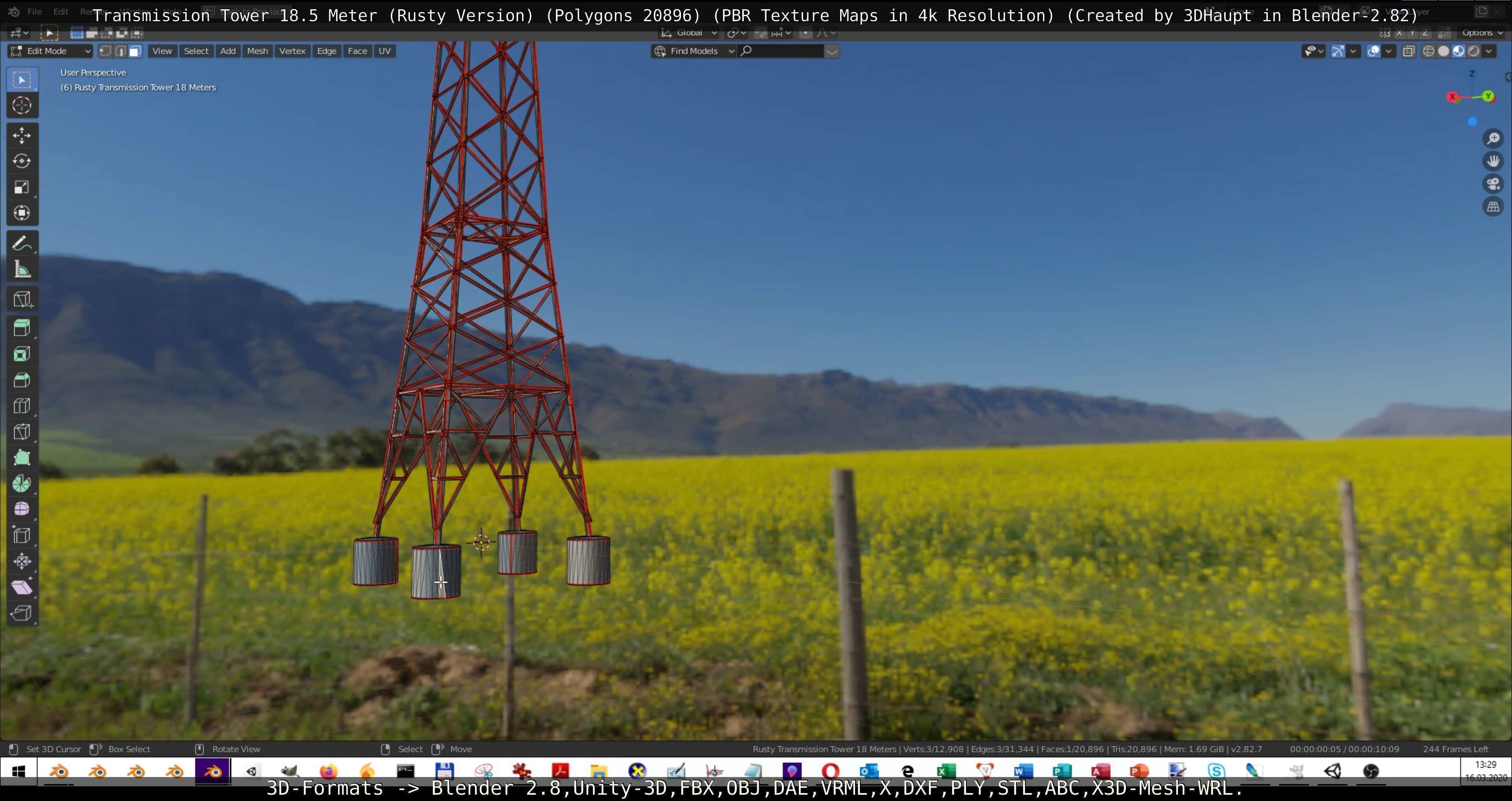
Task: Enable face select mode
Action: [135, 51]
